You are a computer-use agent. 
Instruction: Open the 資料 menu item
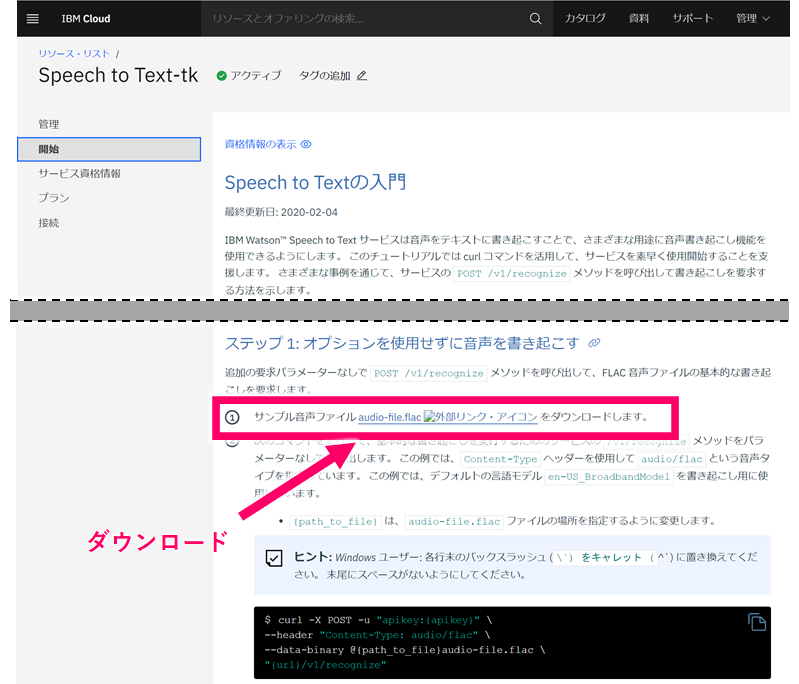pos(638,19)
